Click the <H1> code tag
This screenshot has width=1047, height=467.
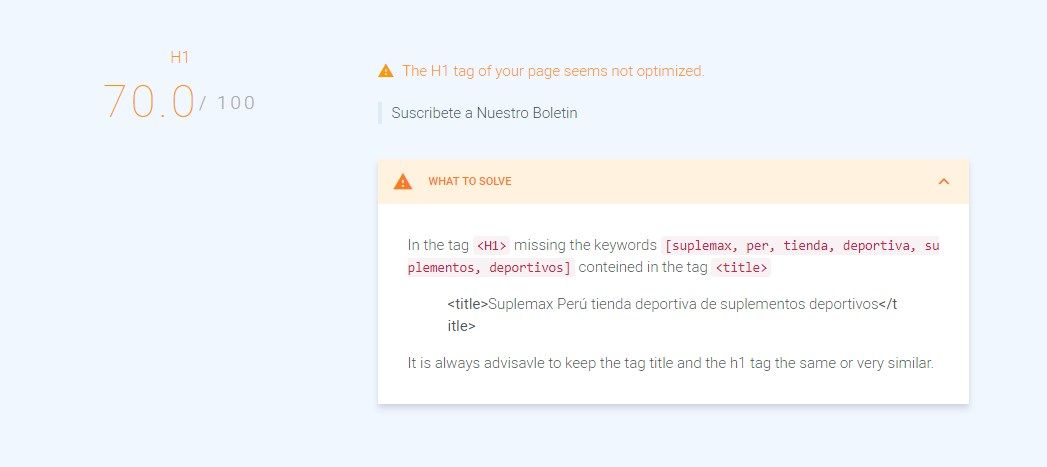[491, 246]
